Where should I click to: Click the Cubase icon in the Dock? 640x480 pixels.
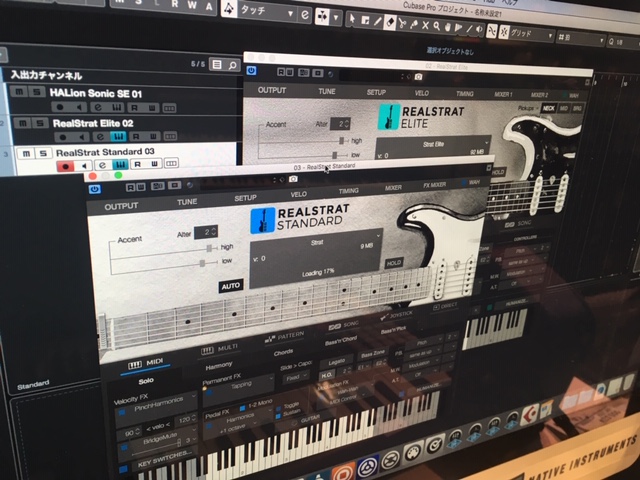[x=529, y=417]
